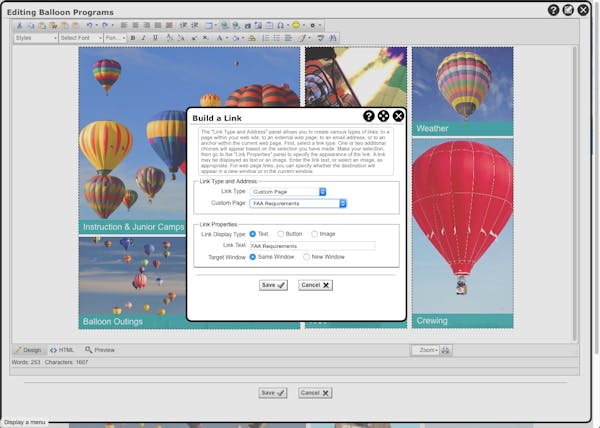Open help for Build a Link dialog
The image size is (600, 428).
pos(368,116)
